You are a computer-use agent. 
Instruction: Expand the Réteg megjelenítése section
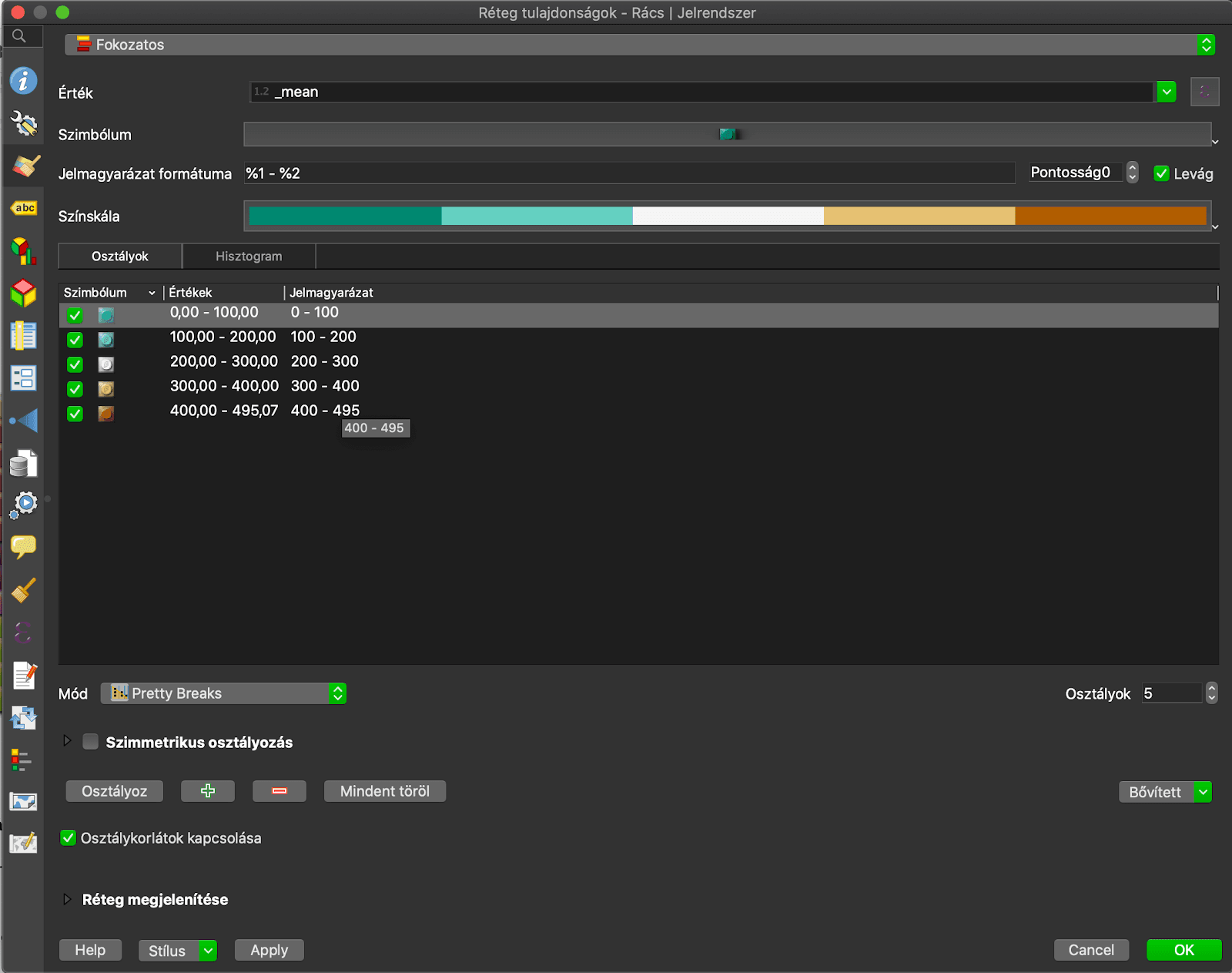(67, 899)
